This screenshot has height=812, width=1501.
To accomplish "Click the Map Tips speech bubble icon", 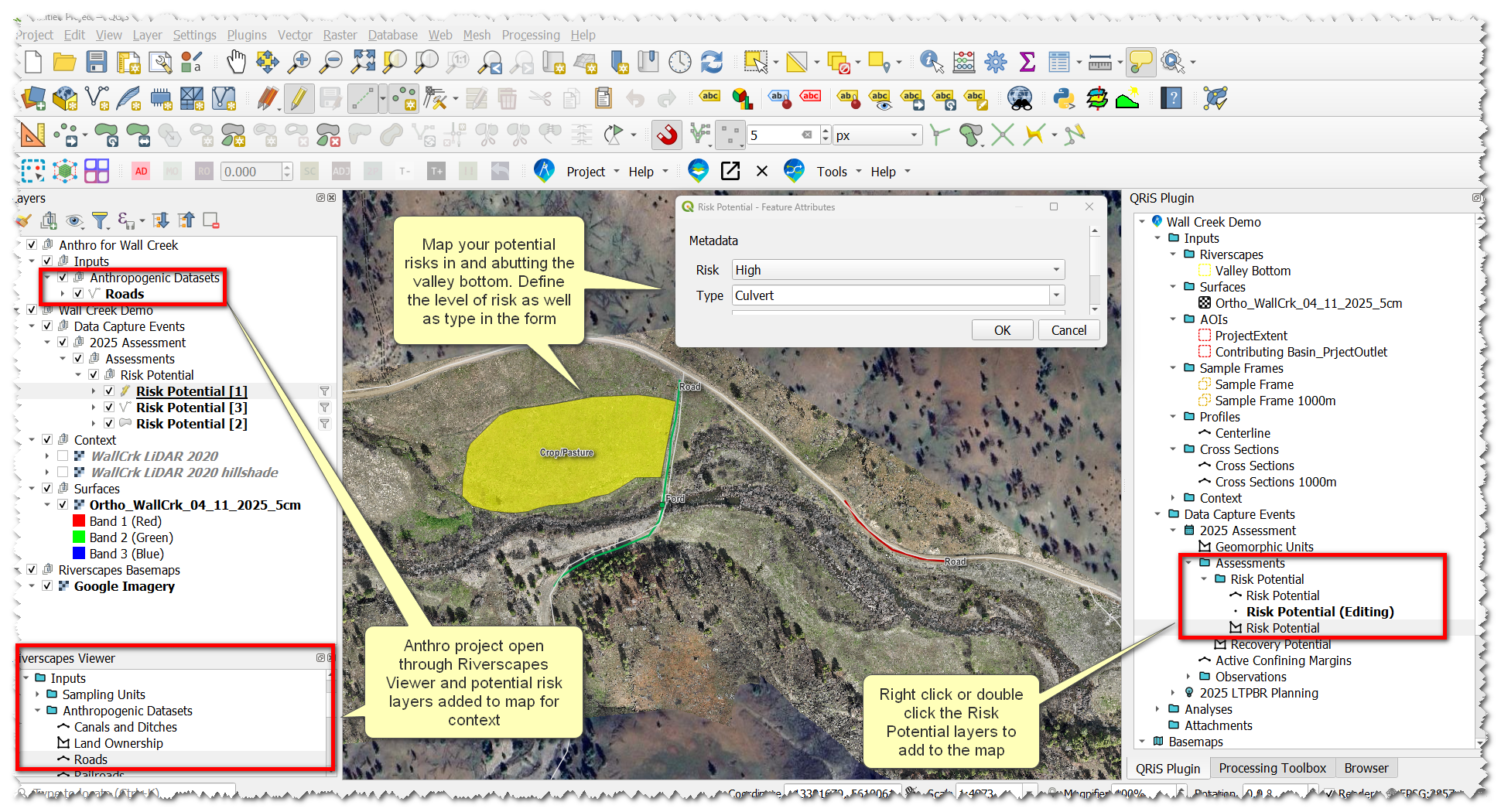I will [1141, 62].
